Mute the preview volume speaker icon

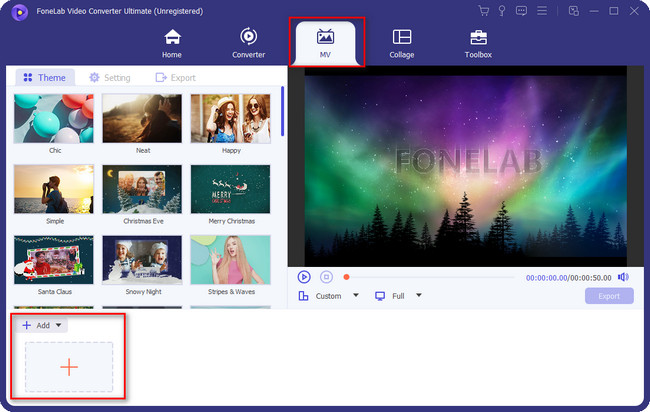point(623,277)
